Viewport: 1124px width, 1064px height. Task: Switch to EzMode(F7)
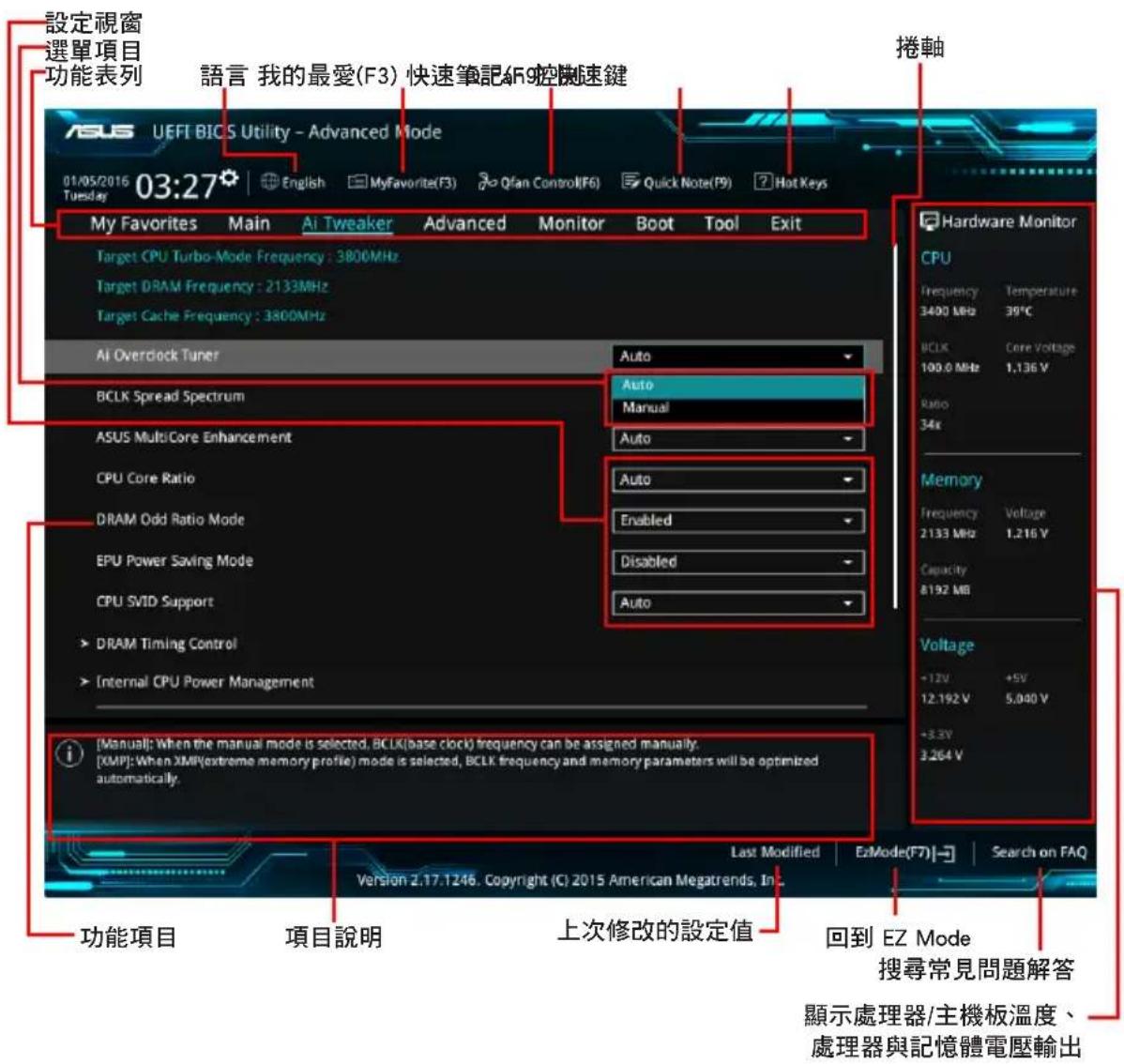893,853
